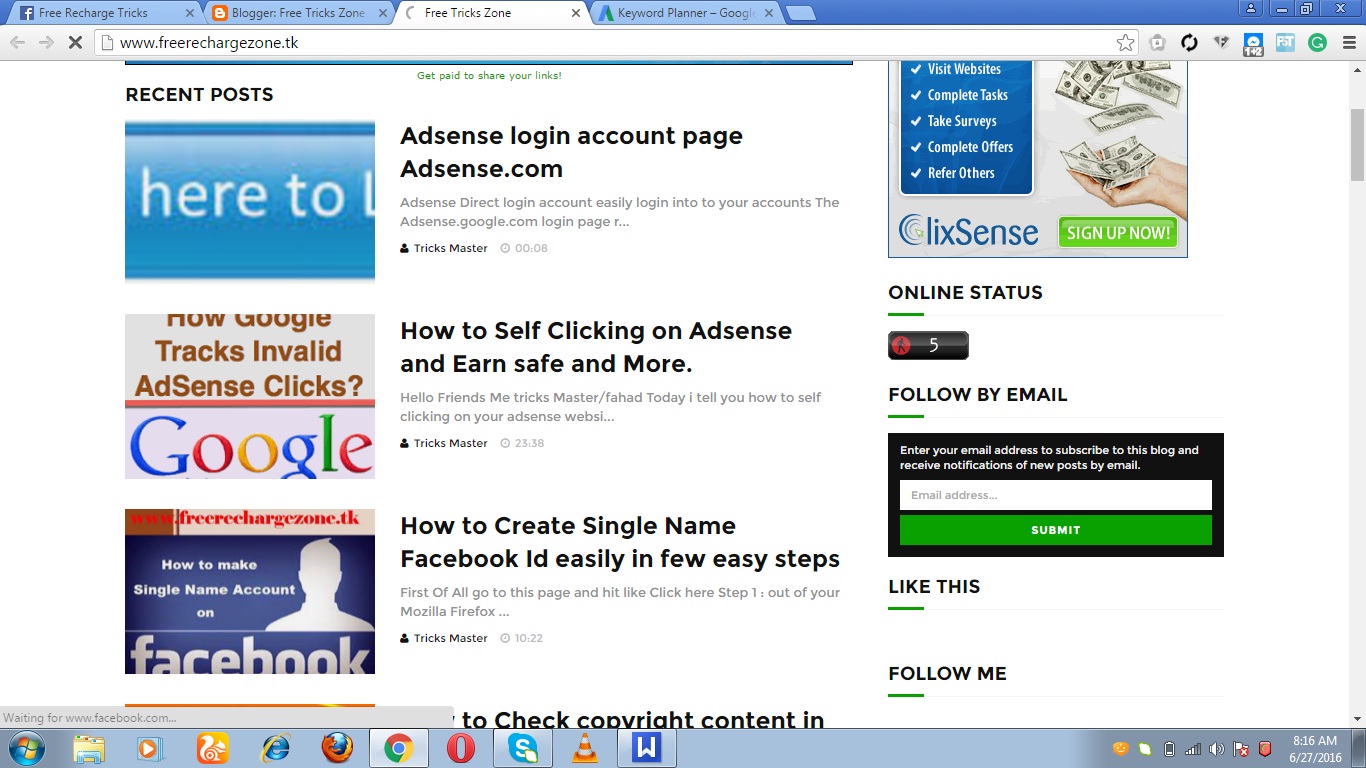This screenshot has height=768, width=1366.
Task: Launch UC Browser from the taskbar
Action: click(213, 748)
